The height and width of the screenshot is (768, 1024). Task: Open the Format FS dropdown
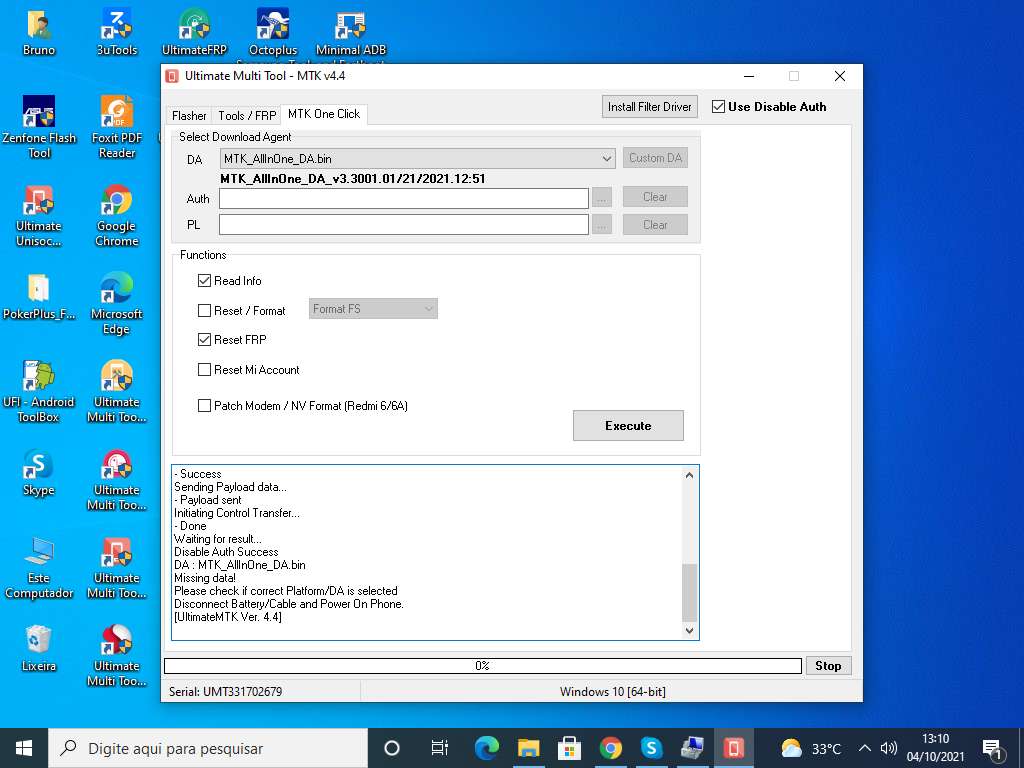(x=373, y=309)
